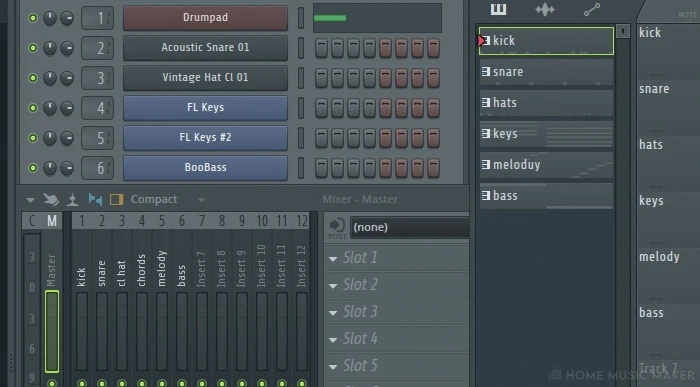Toggle the Vintage Hat Cl 01 mute LED
Image resolution: width=700 pixels, height=387 pixels.
[33, 78]
